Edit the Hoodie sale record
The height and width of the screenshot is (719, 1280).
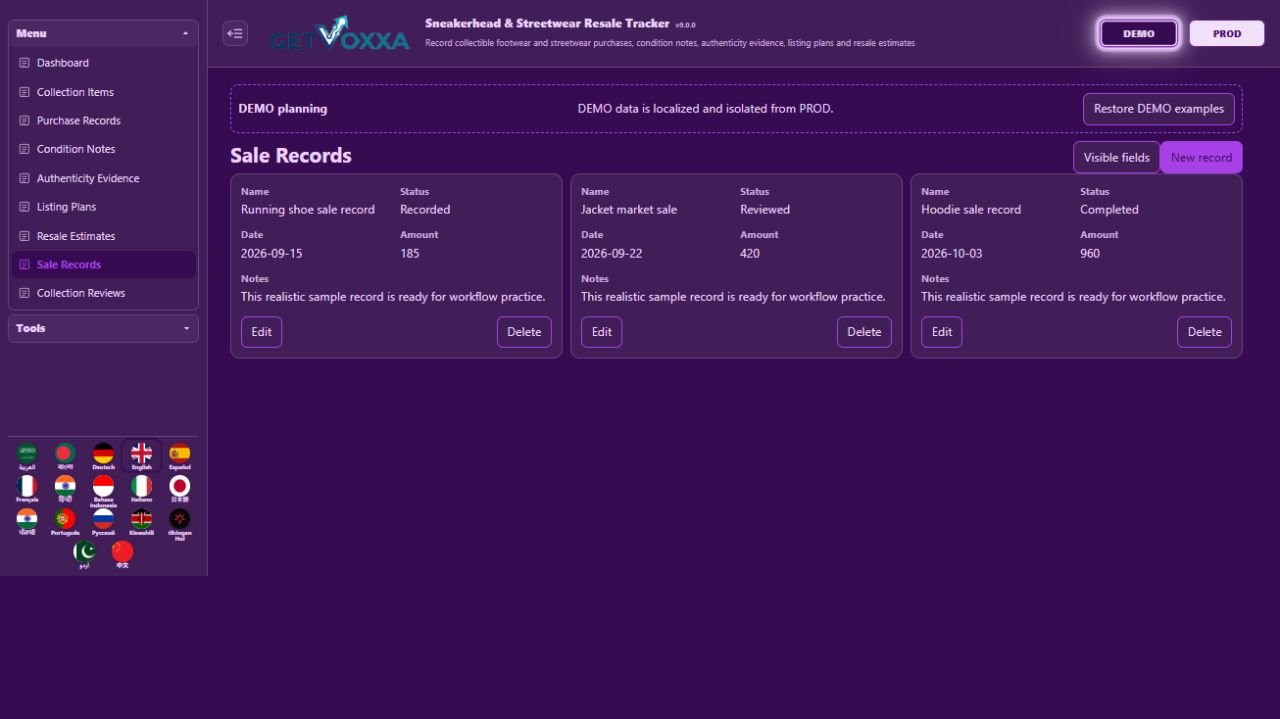point(941,332)
